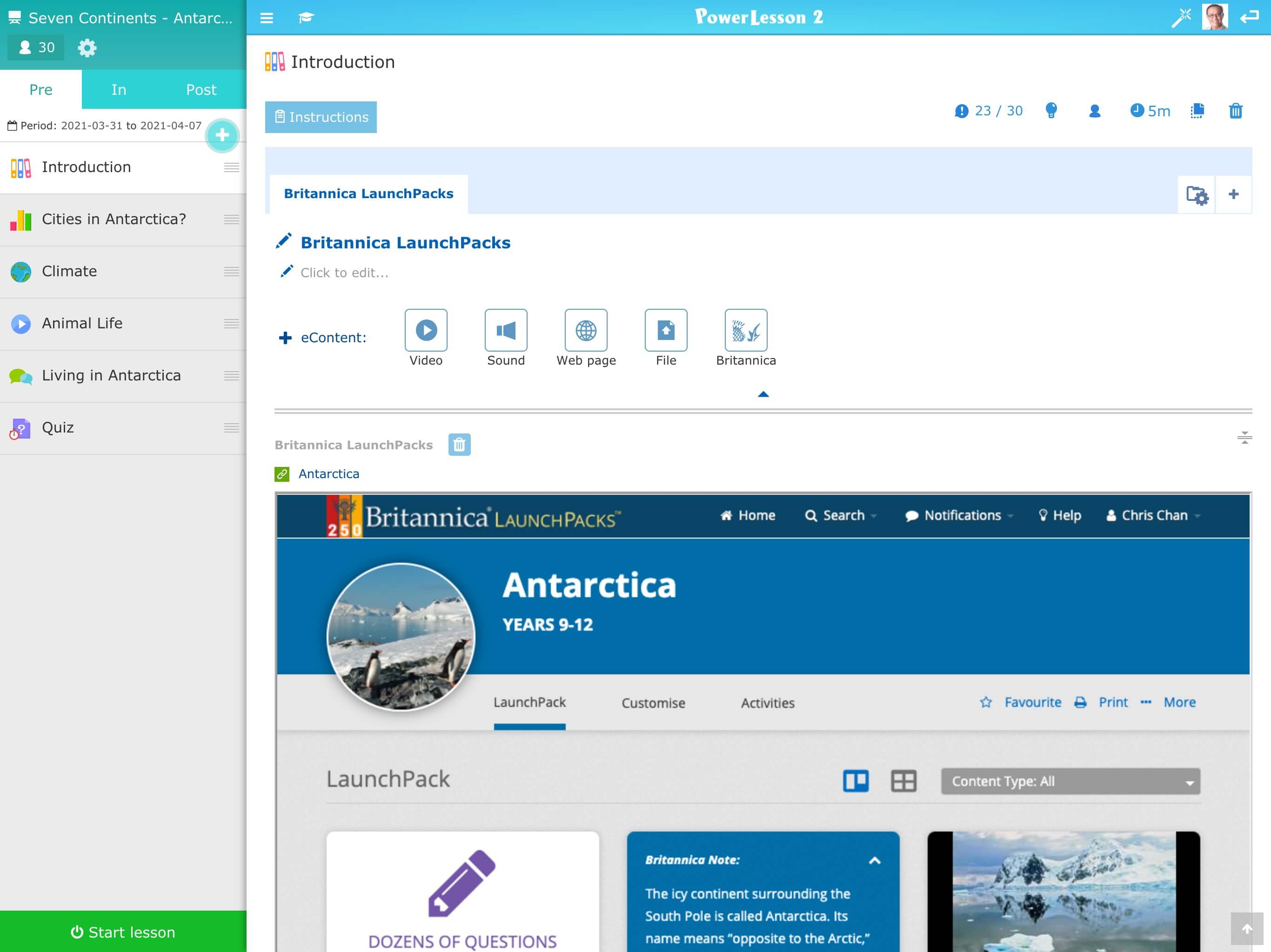Switch to two-column layout view
Viewport: 1271px width, 952px height.
[x=856, y=781]
